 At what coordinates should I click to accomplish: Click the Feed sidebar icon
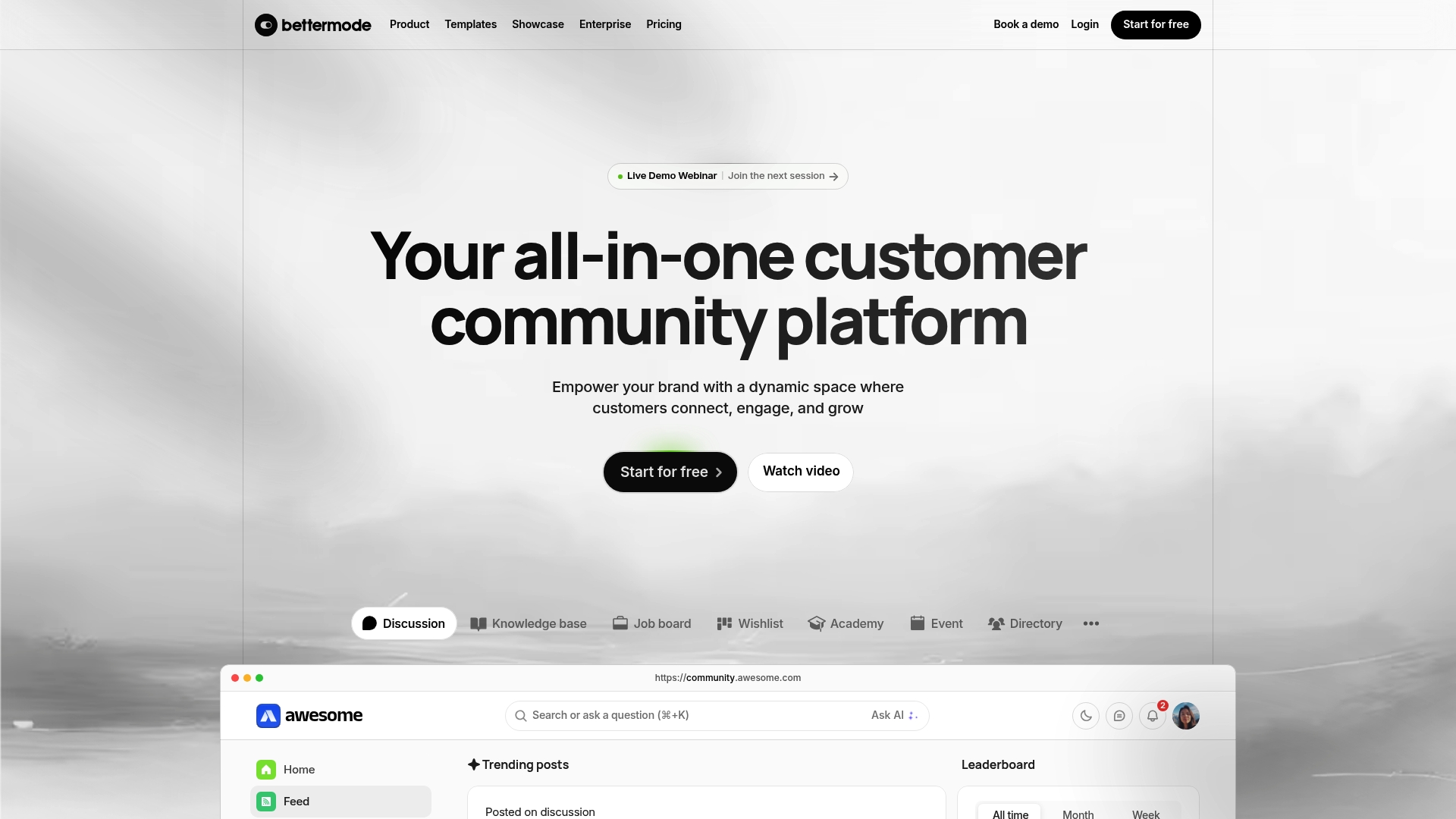pyautogui.click(x=265, y=801)
